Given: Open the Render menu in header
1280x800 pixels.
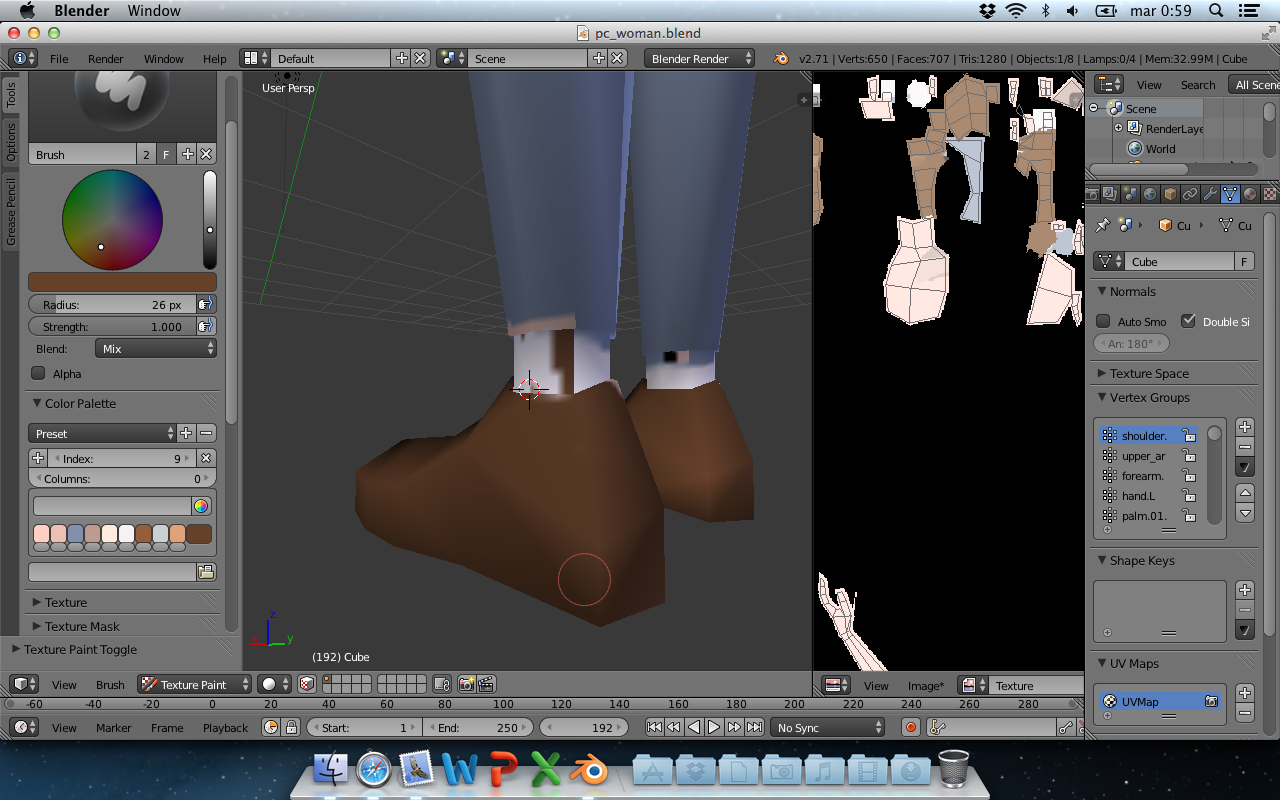Looking at the screenshot, I should (105, 59).
